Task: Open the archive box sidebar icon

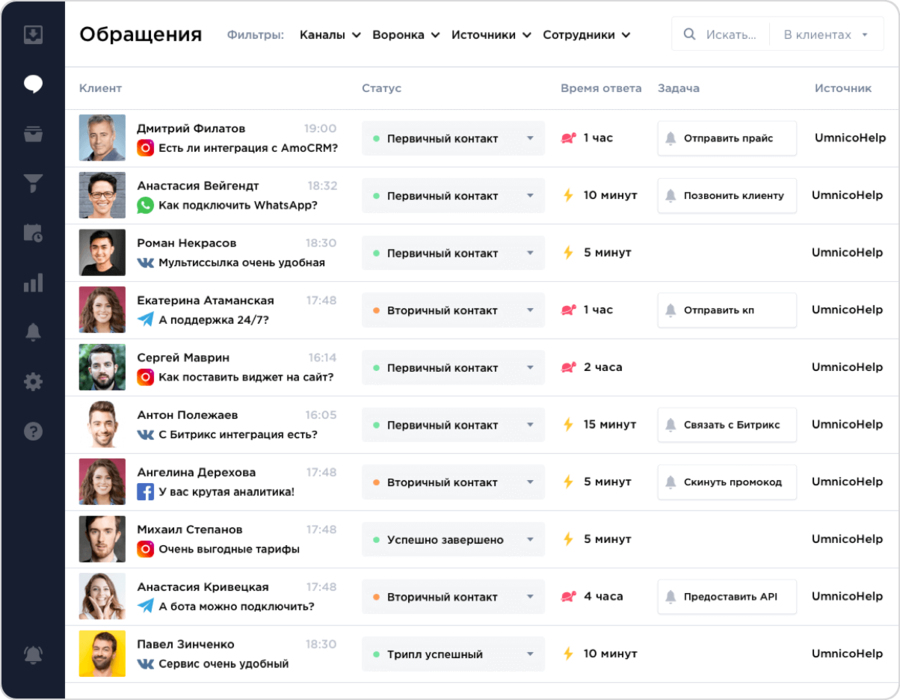Action: coord(33,134)
